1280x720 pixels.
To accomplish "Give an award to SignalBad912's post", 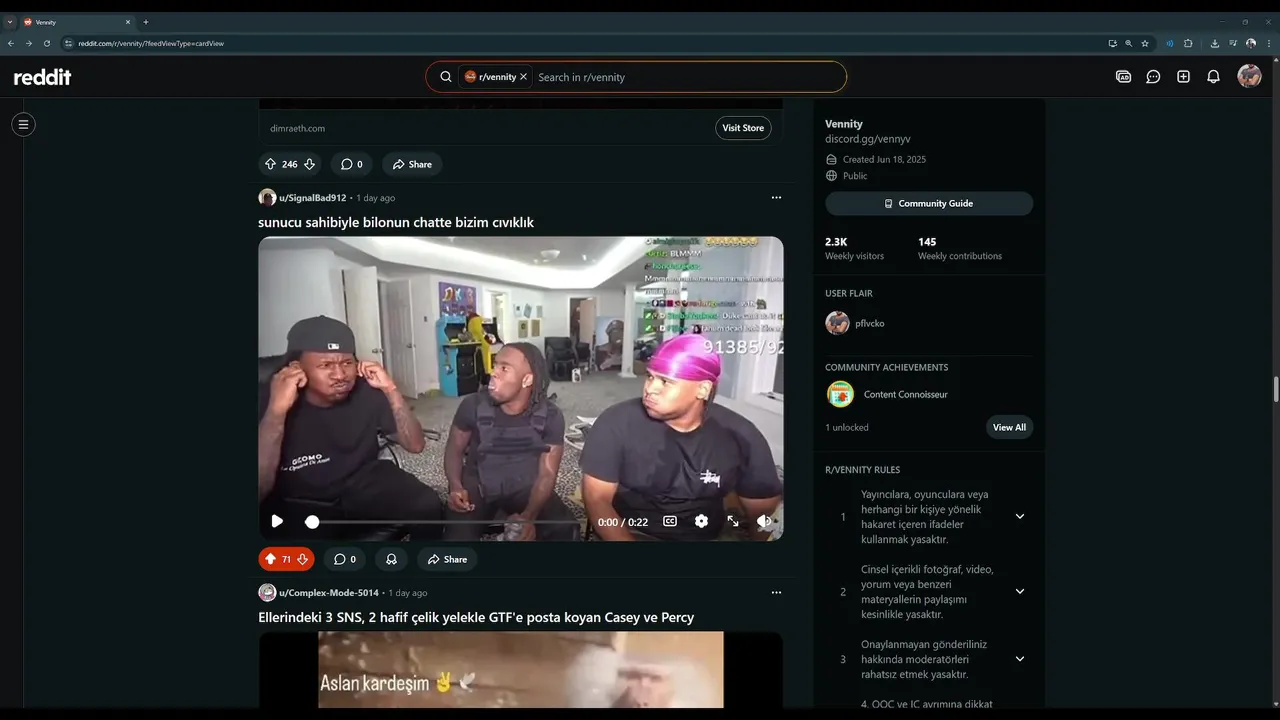I will tap(391, 559).
